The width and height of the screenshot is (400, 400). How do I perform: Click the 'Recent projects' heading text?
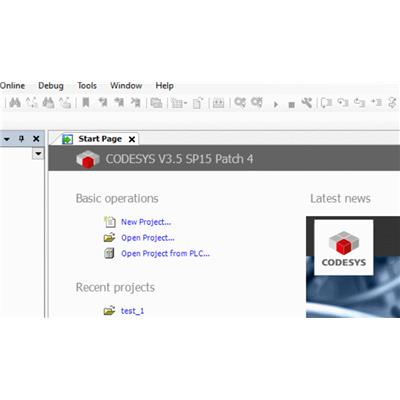(x=115, y=287)
